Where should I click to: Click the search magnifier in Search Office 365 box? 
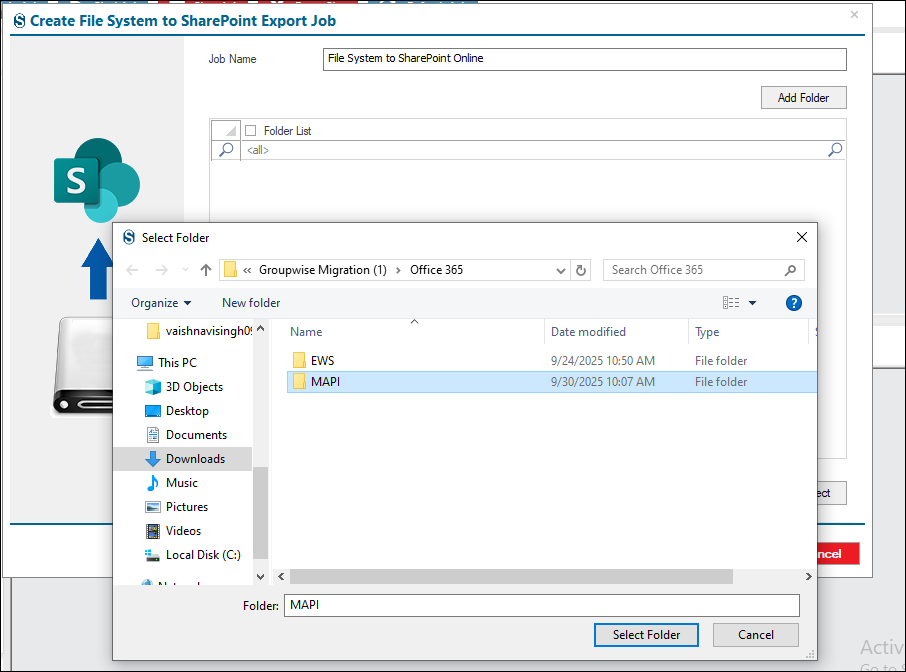(x=790, y=270)
